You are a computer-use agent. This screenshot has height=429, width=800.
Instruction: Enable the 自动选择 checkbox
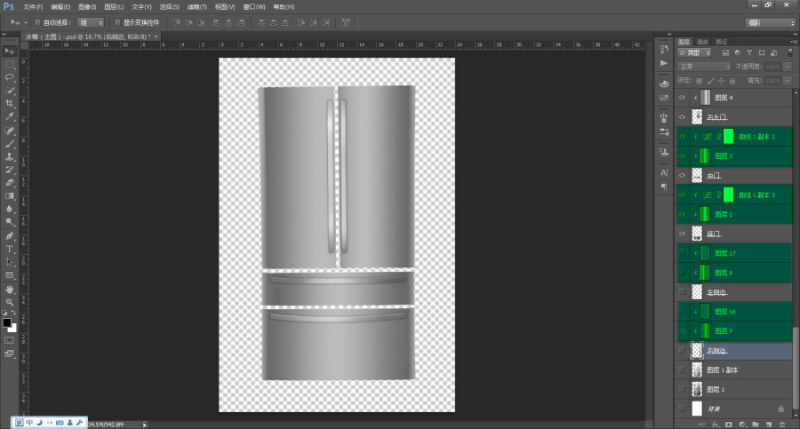[37, 22]
